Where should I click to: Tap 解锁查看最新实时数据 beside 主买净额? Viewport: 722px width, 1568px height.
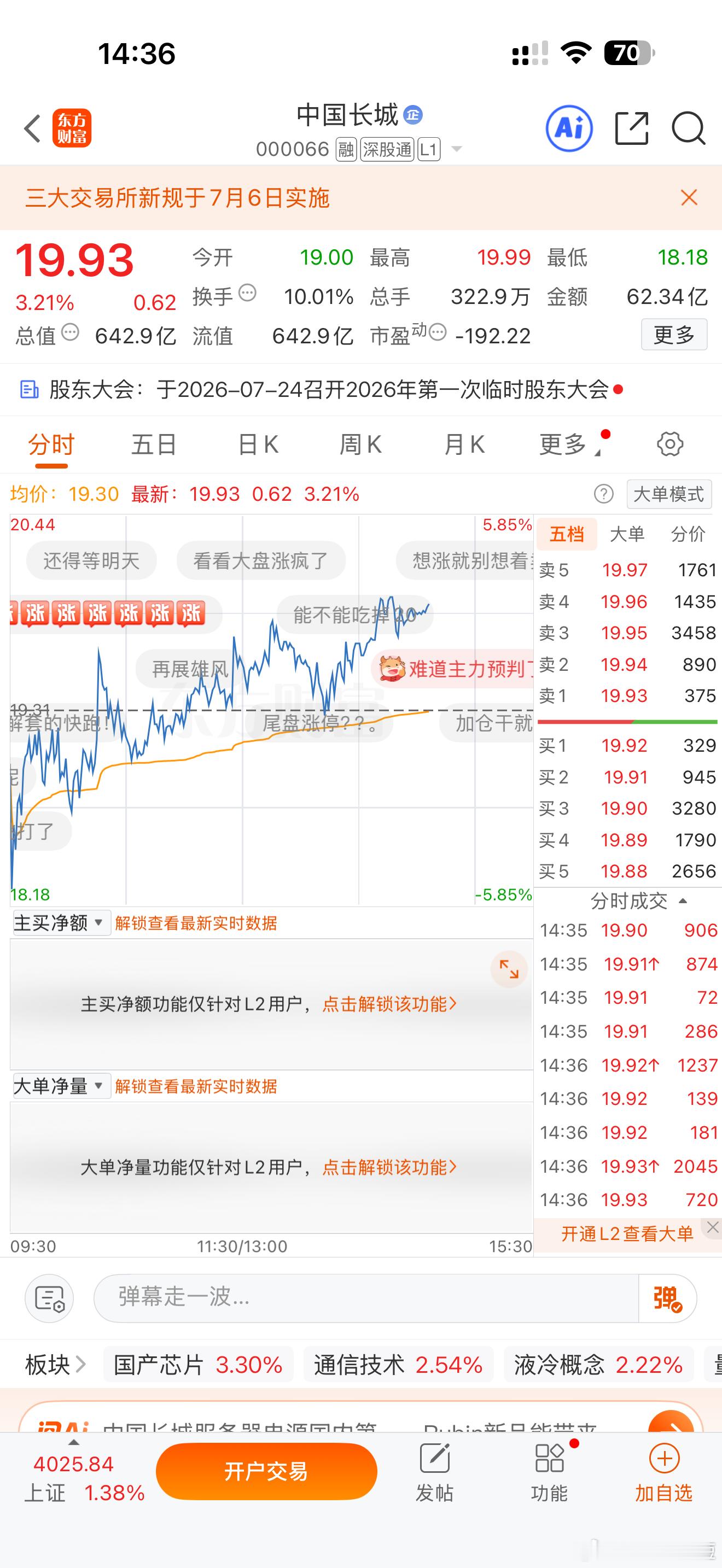196,923
